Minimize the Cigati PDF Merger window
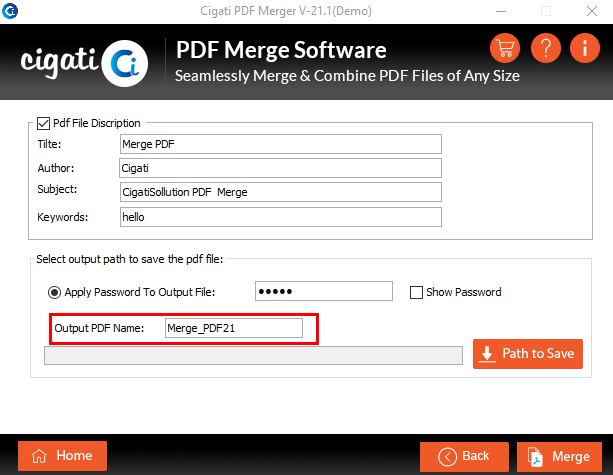The width and height of the screenshot is (613, 475). [x=501, y=11]
